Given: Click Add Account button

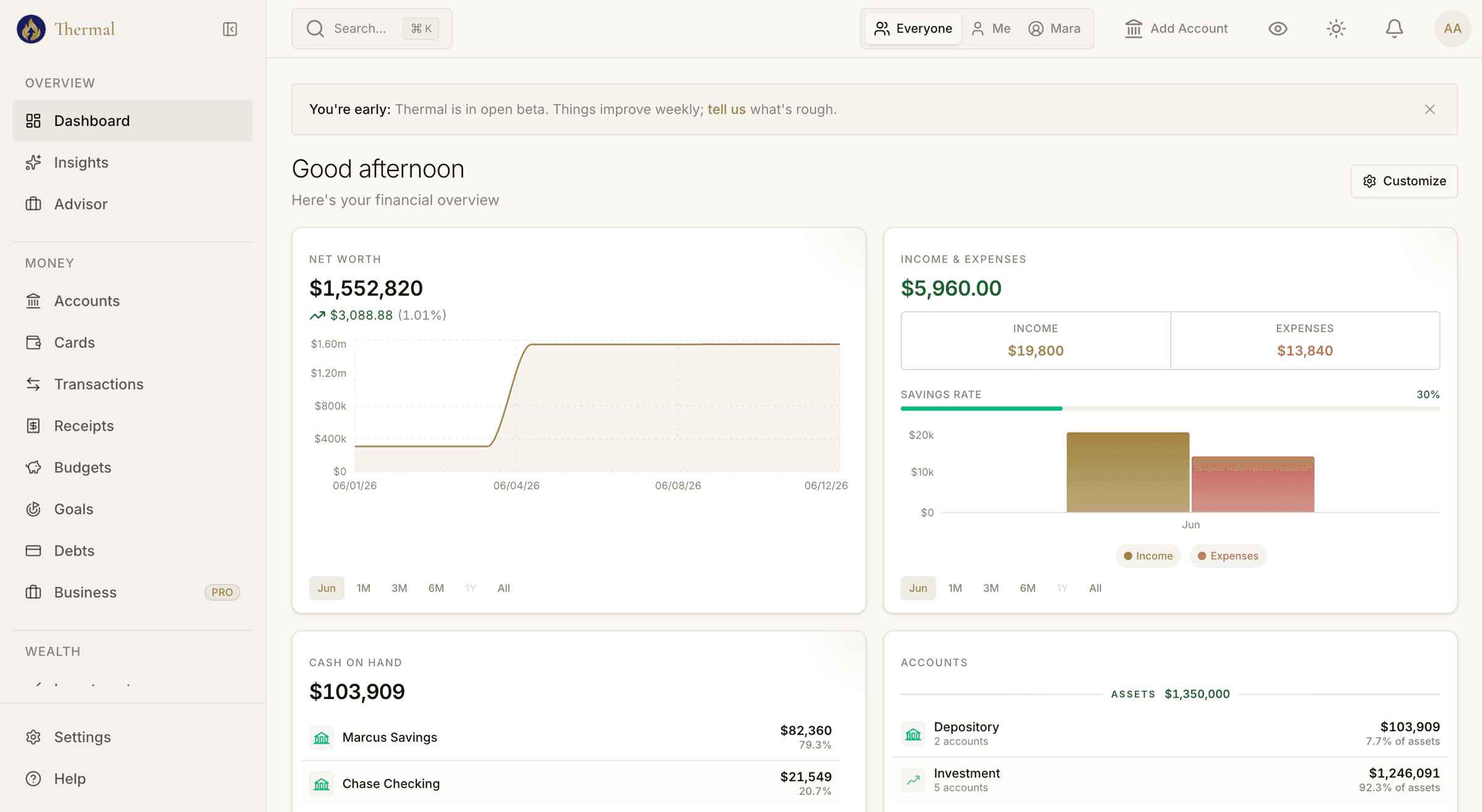Looking at the screenshot, I should [x=1176, y=28].
